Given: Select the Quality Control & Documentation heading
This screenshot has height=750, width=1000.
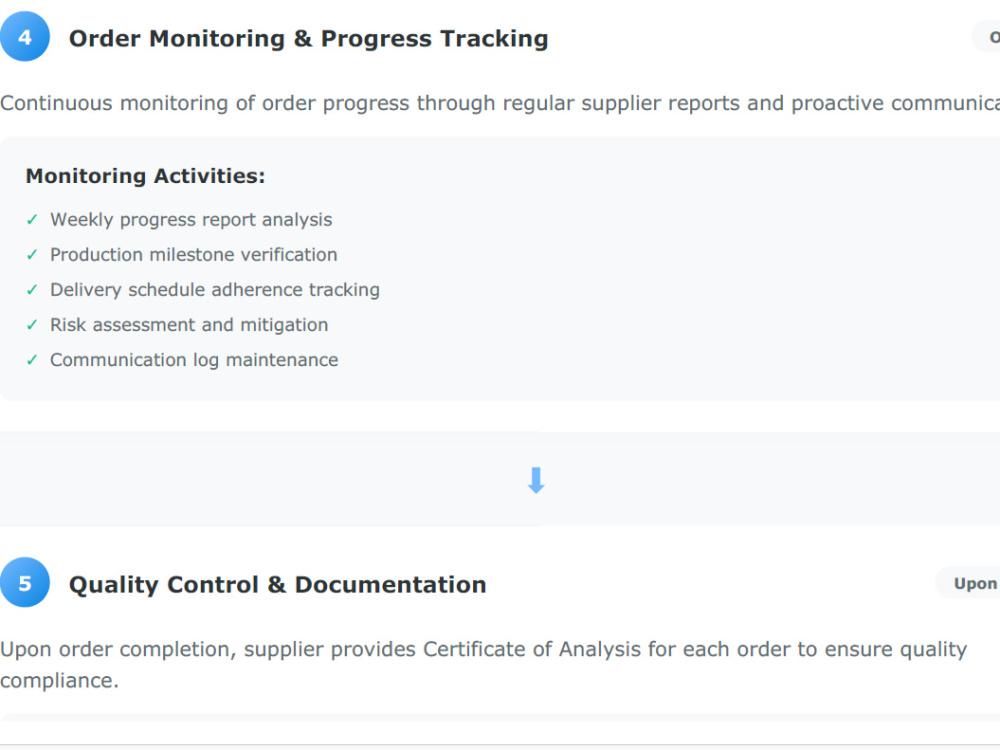Looking at the screenshot, I should pos(277,585).
